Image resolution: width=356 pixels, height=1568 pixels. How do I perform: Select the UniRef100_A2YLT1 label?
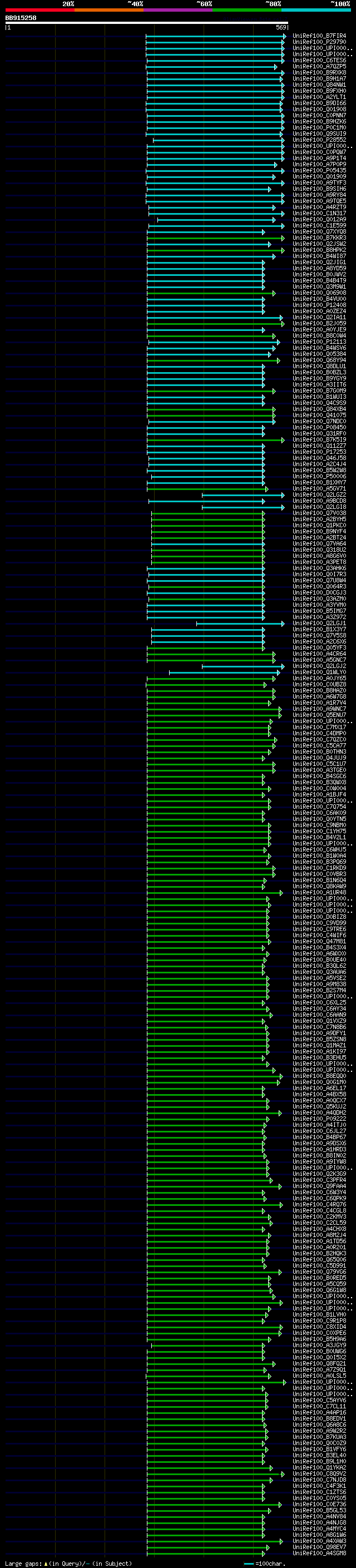[319, 97]
